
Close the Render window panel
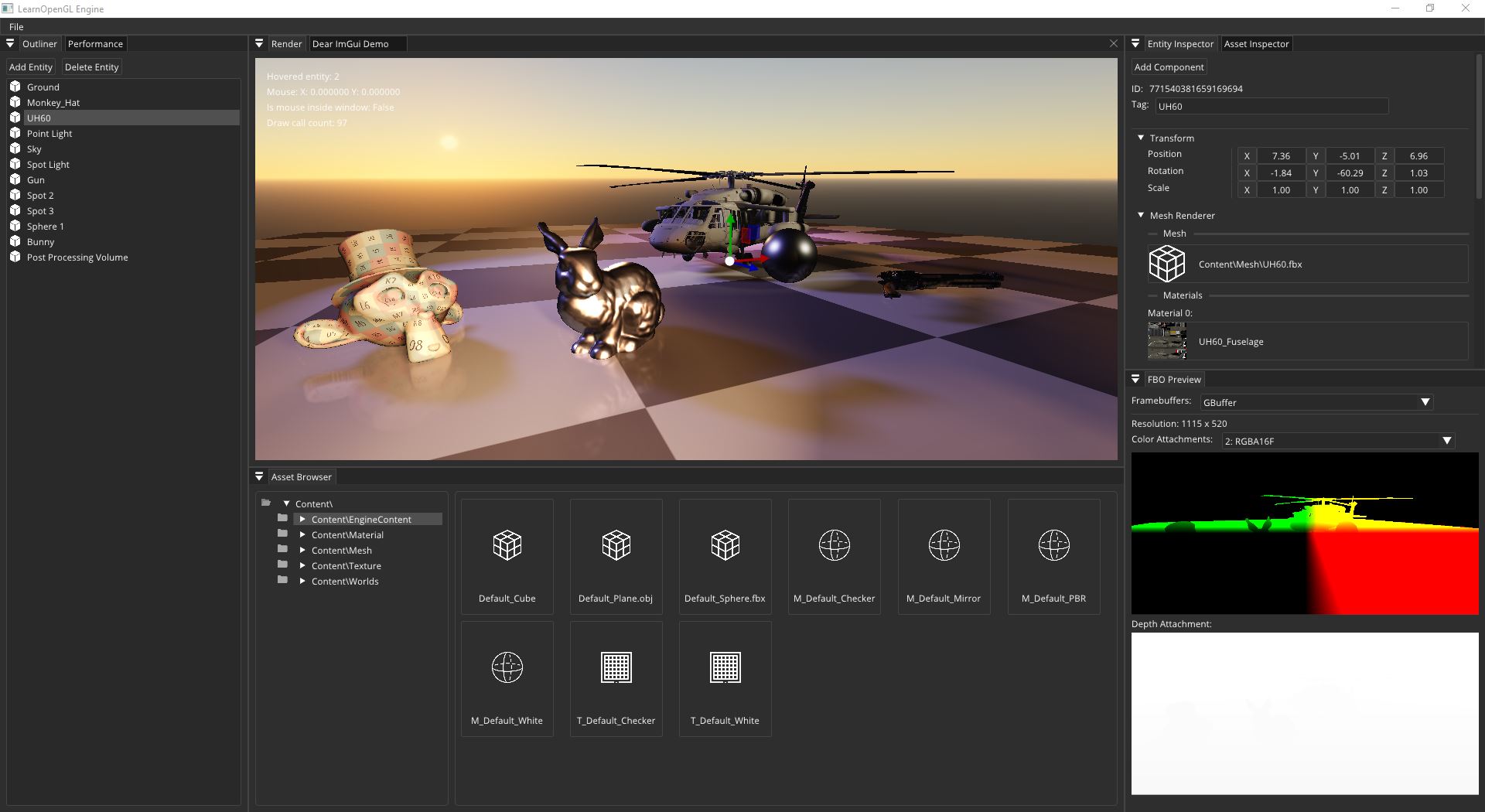(1114, 44)
